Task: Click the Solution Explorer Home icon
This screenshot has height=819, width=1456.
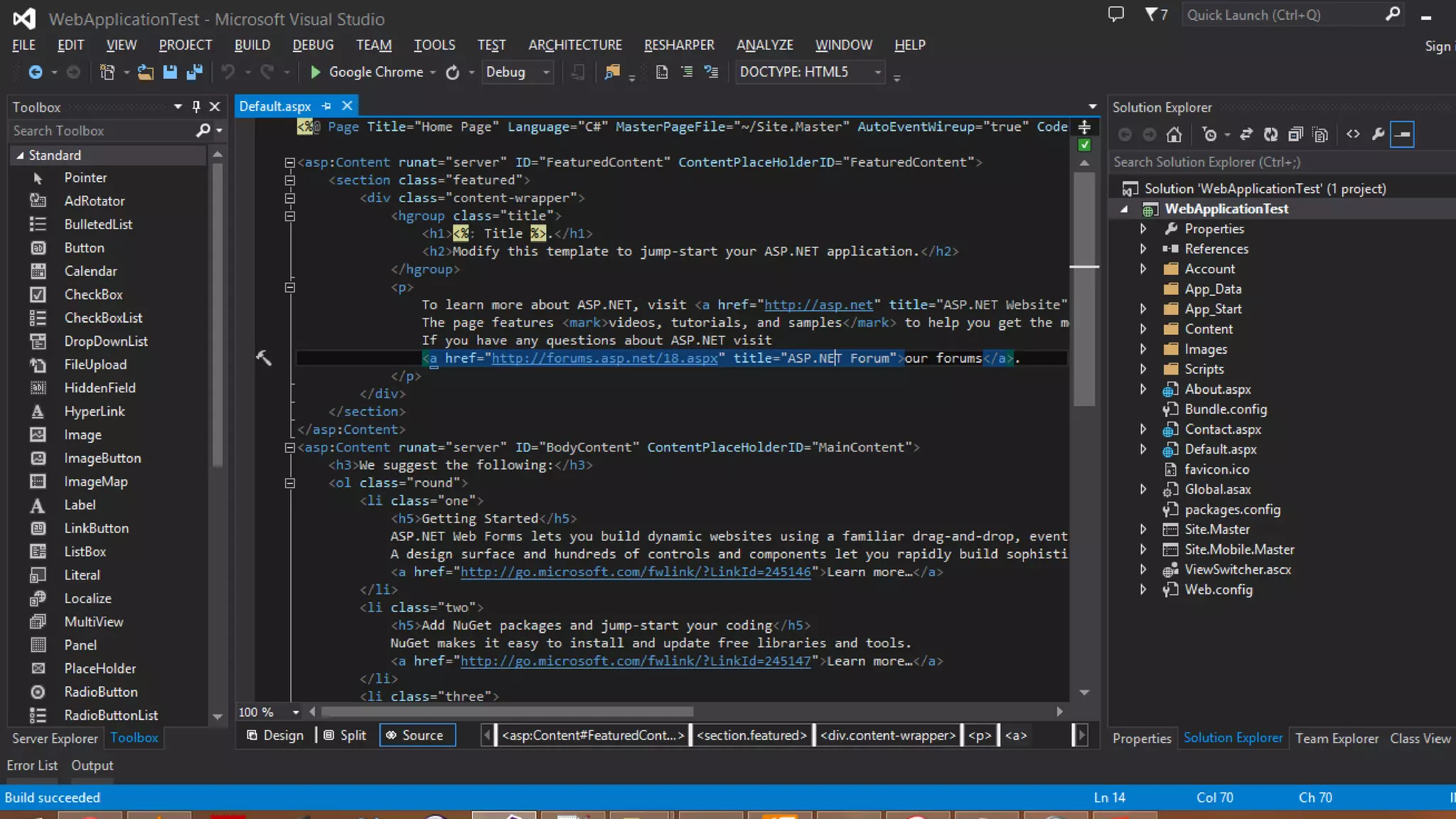Action: pos(1174,134)
